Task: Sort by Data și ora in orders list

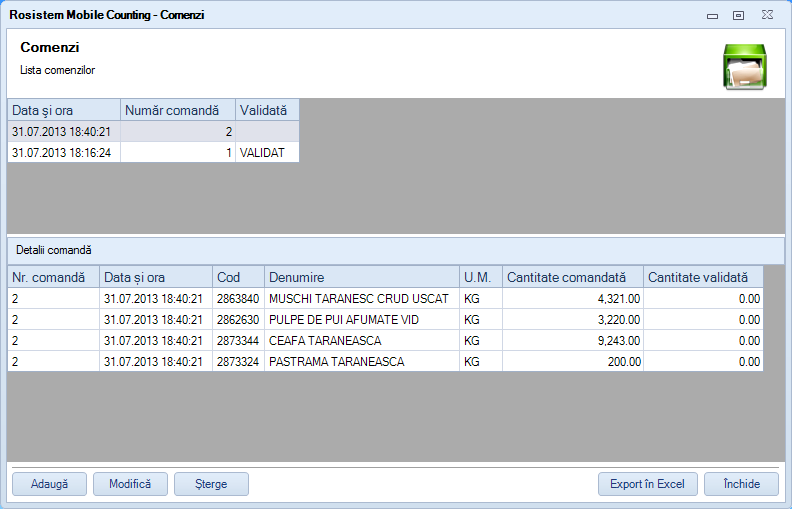Action: click(64, 110)
